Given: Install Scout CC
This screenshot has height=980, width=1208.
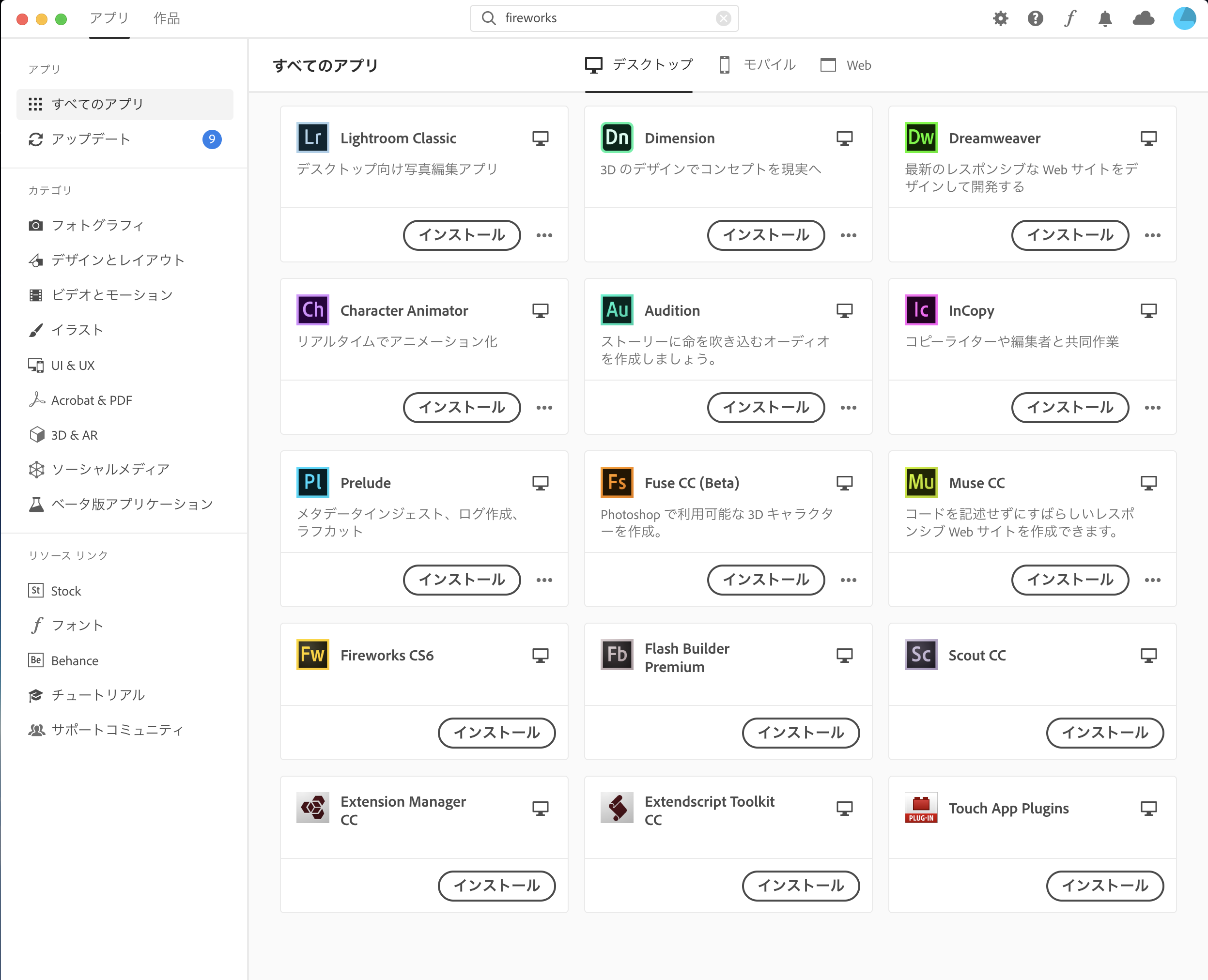Looking at the screenshot, I should pos(1105,733).
